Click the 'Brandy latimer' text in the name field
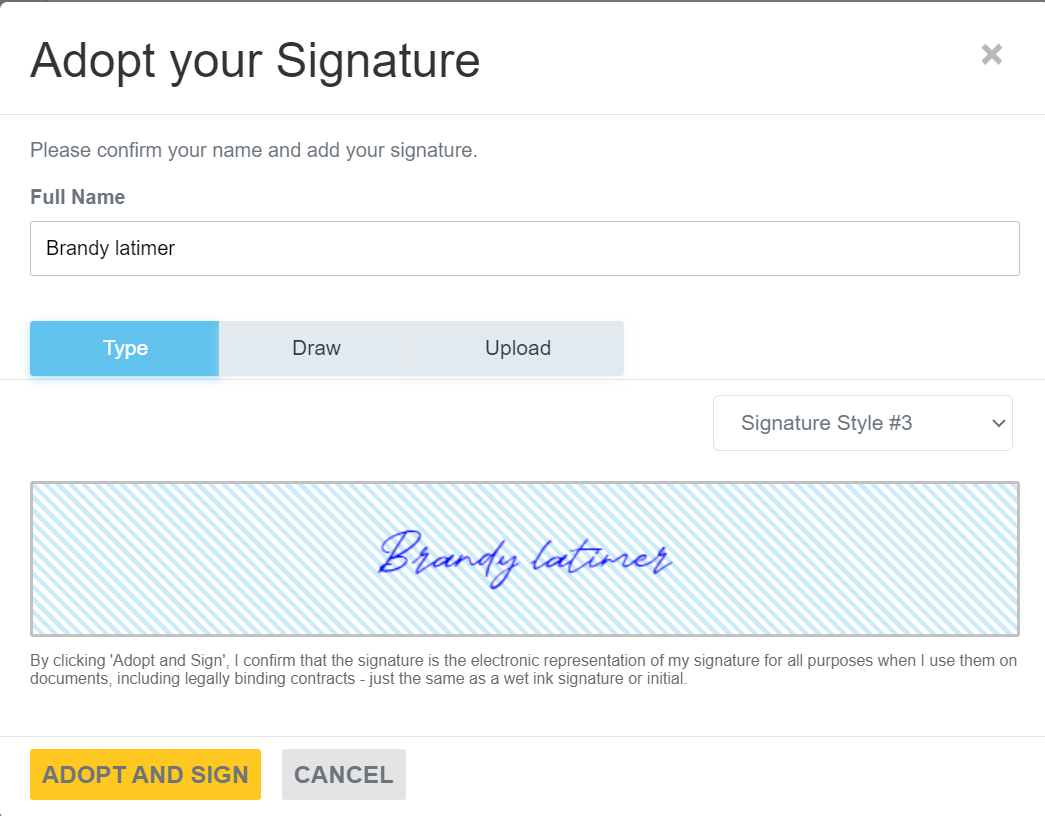 coord(111,249)
